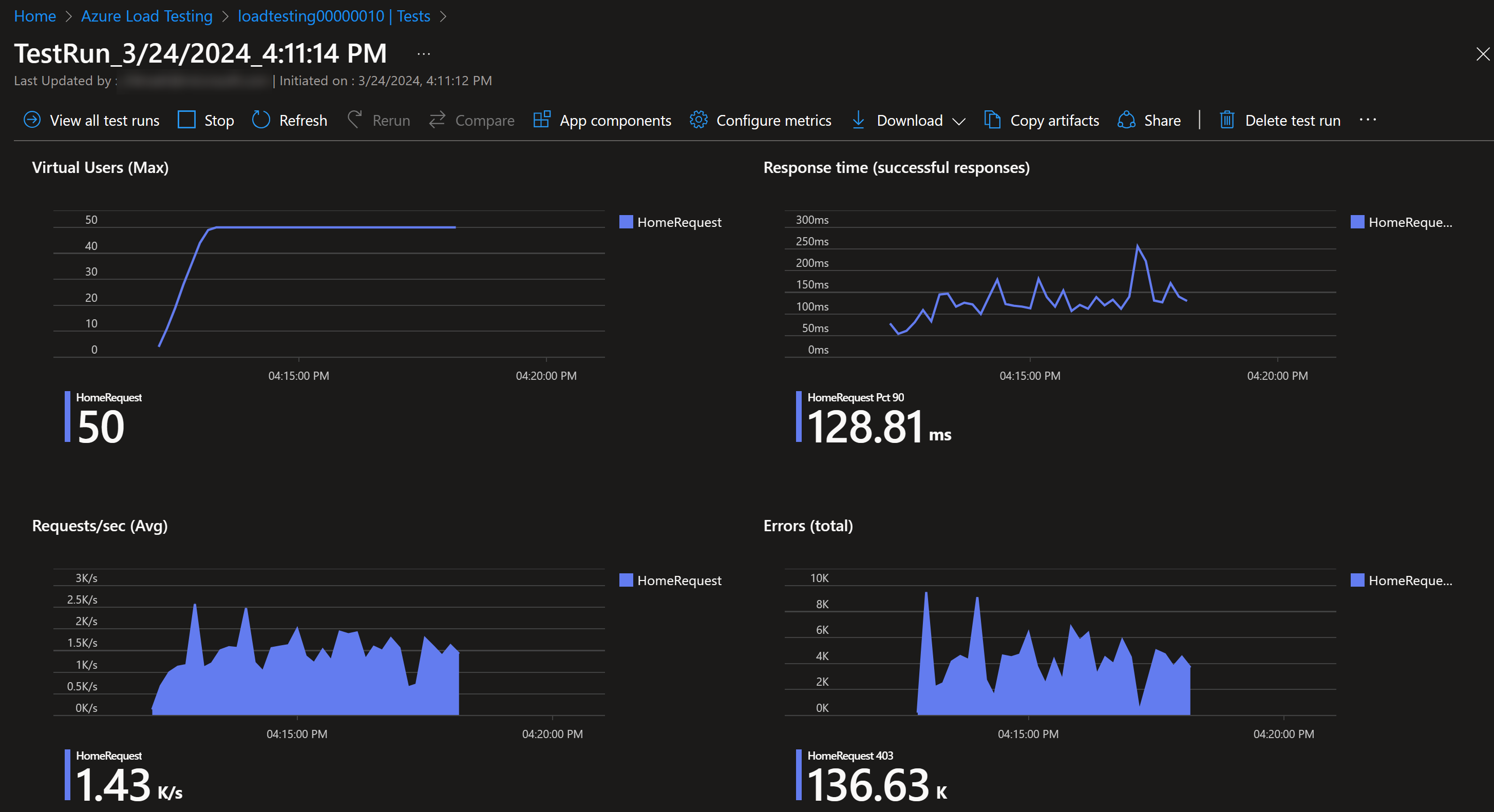Click the Virtual Users (Max) chart title

(100, 167)
